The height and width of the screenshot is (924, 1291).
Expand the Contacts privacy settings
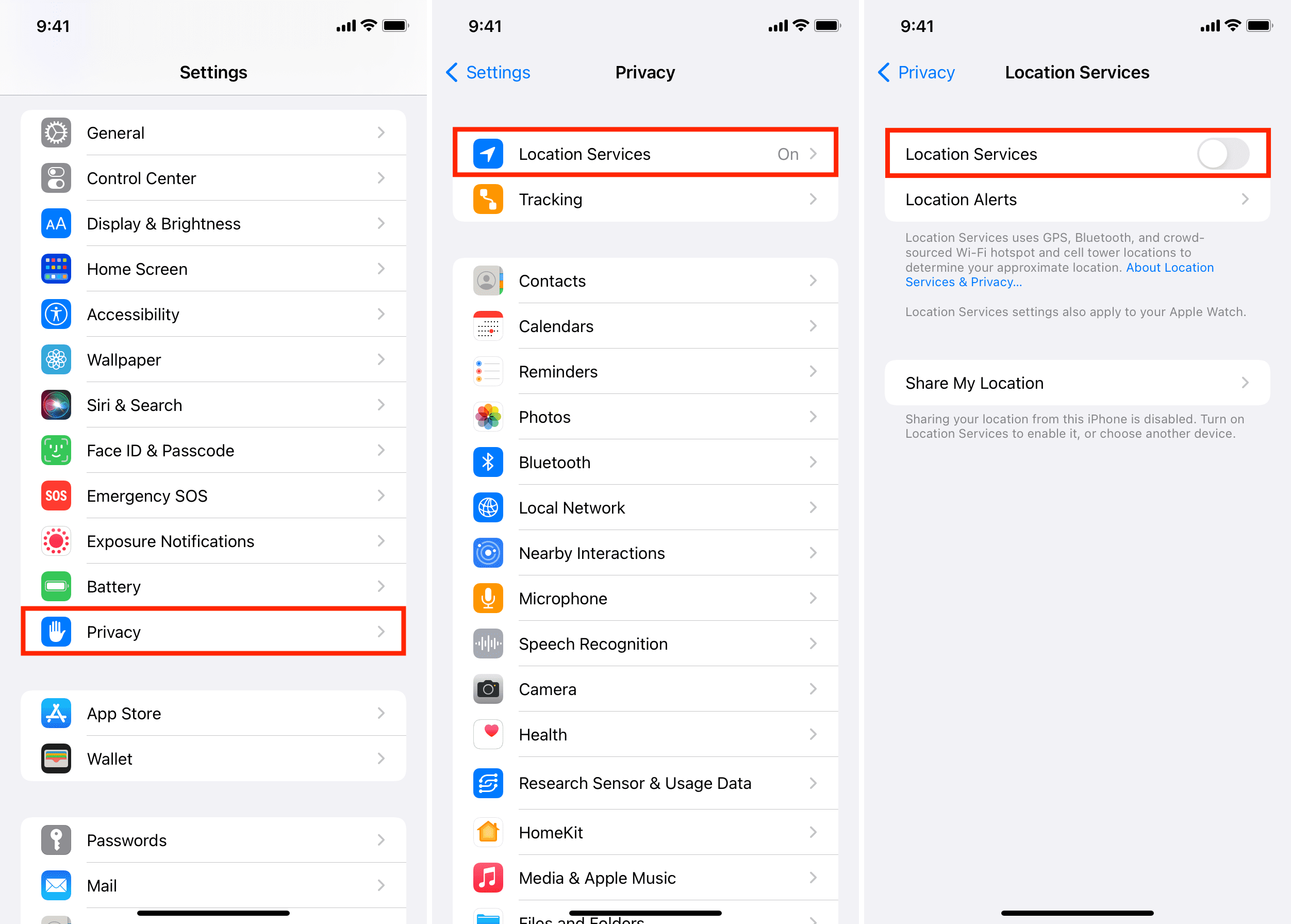tap(647, 281)
